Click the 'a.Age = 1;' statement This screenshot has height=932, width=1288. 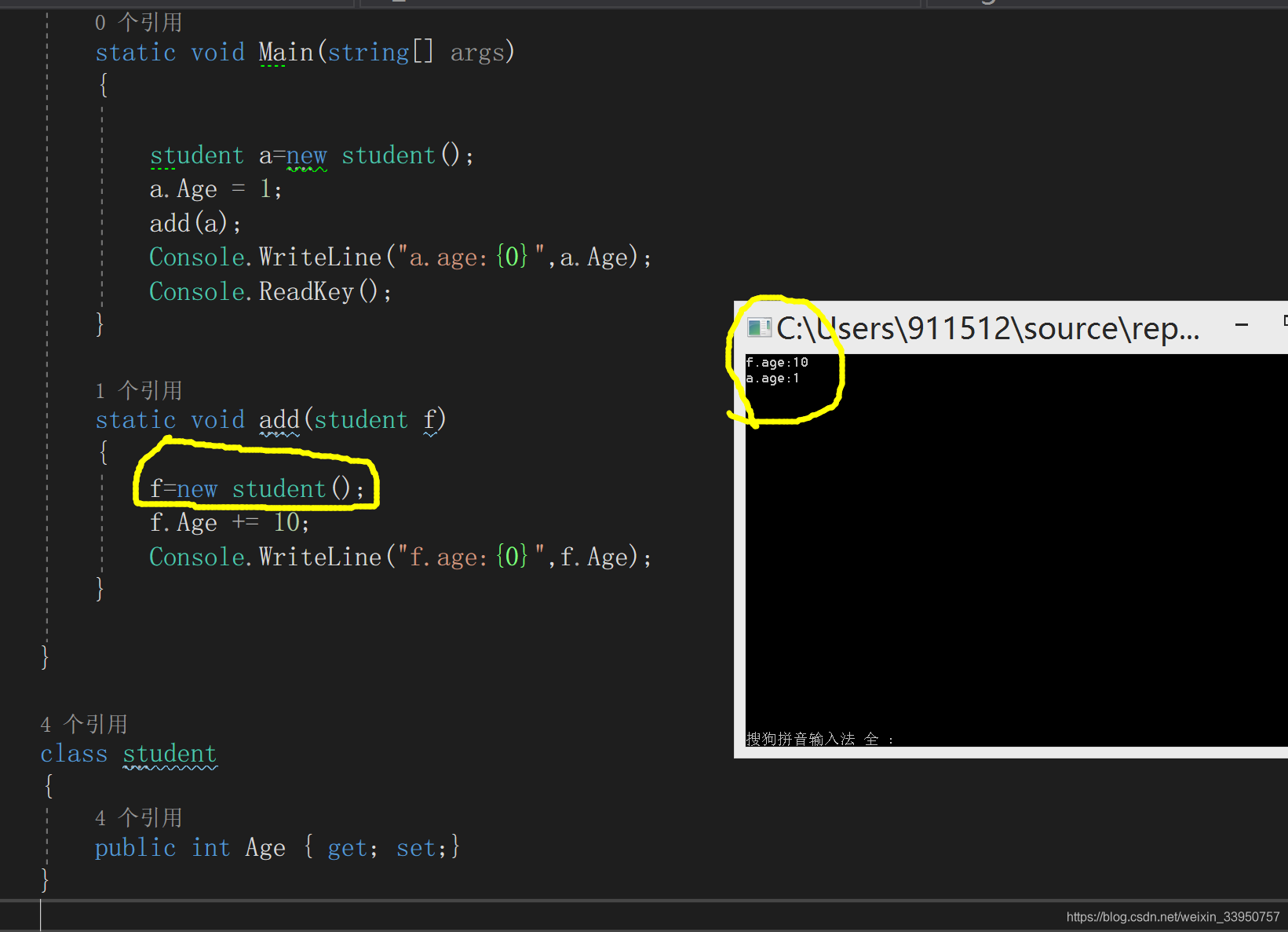point(216,189)
